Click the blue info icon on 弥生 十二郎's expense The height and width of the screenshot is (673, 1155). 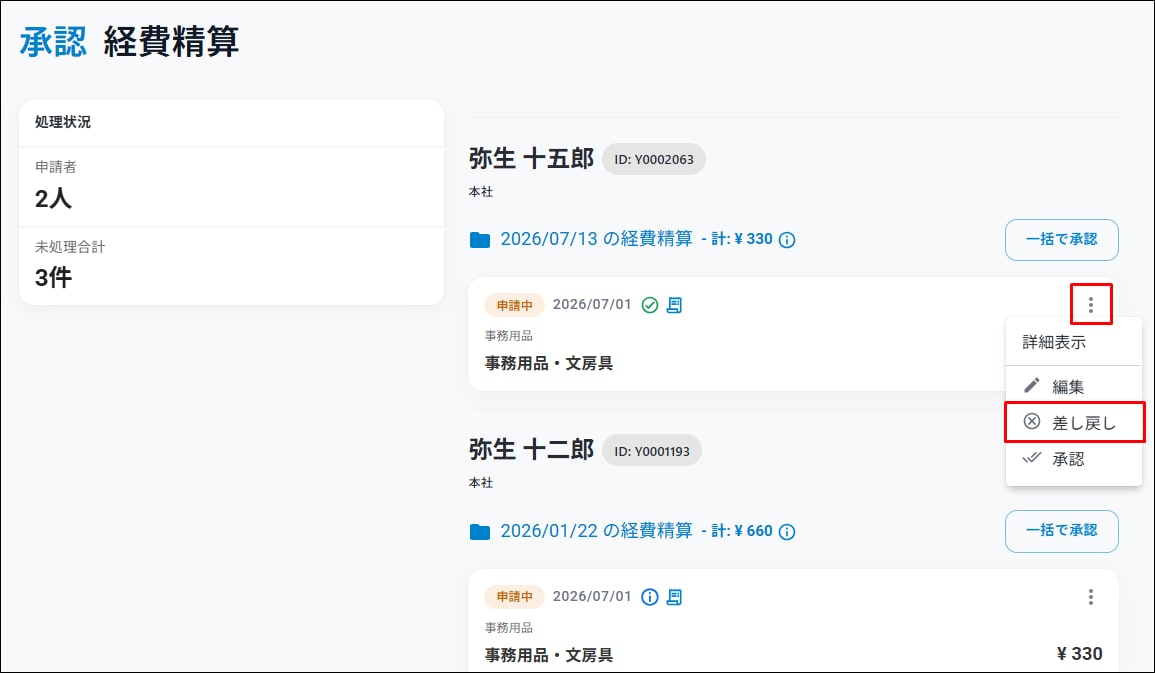(650, 597)
